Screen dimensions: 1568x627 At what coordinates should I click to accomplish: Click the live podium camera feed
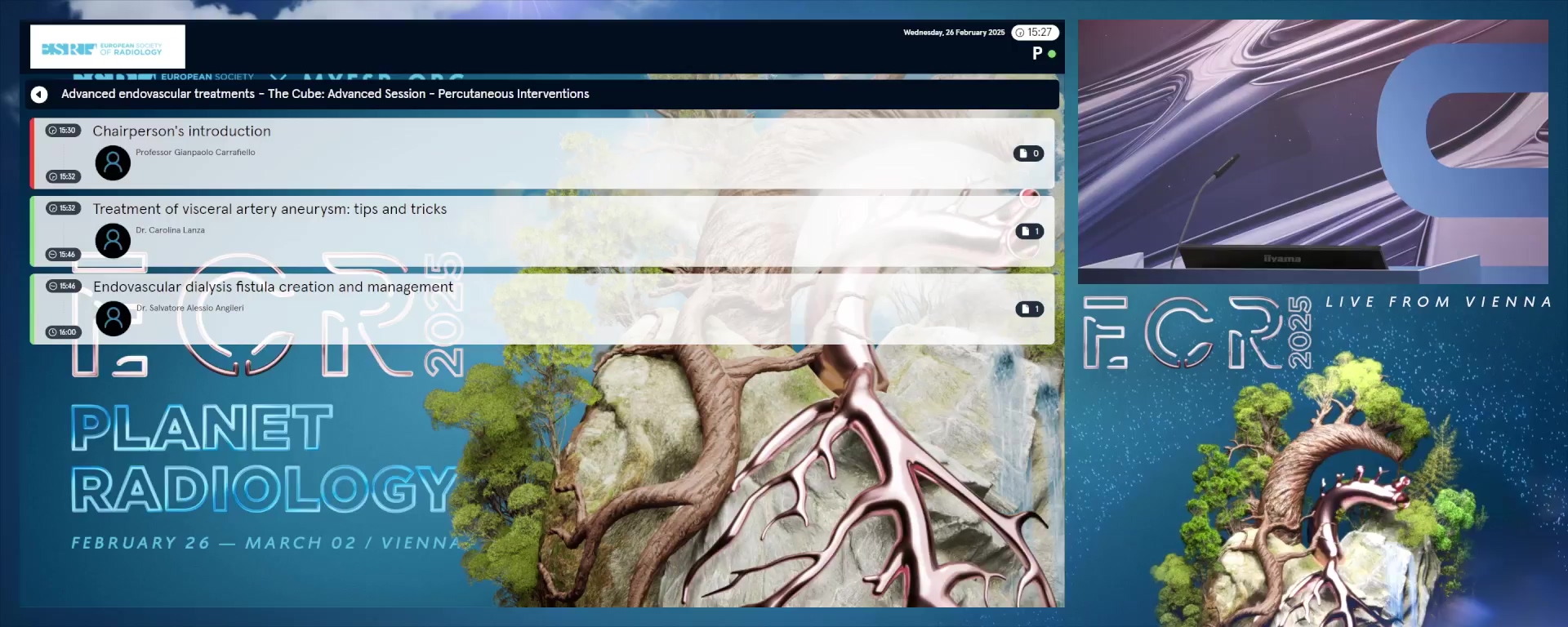pyautogui.click(x=1313, y=152)
